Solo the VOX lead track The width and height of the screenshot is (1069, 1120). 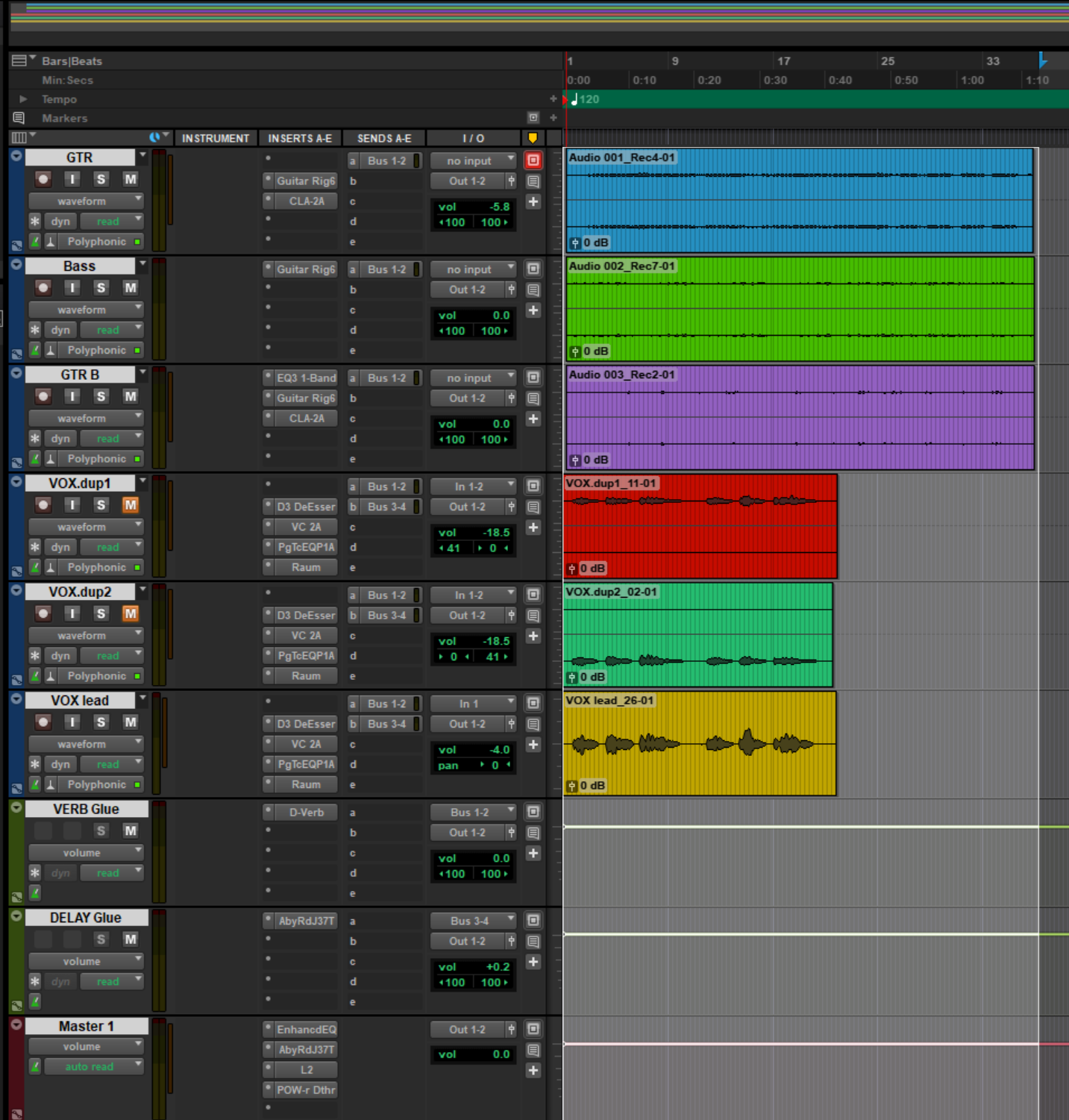tap(101, 722)
